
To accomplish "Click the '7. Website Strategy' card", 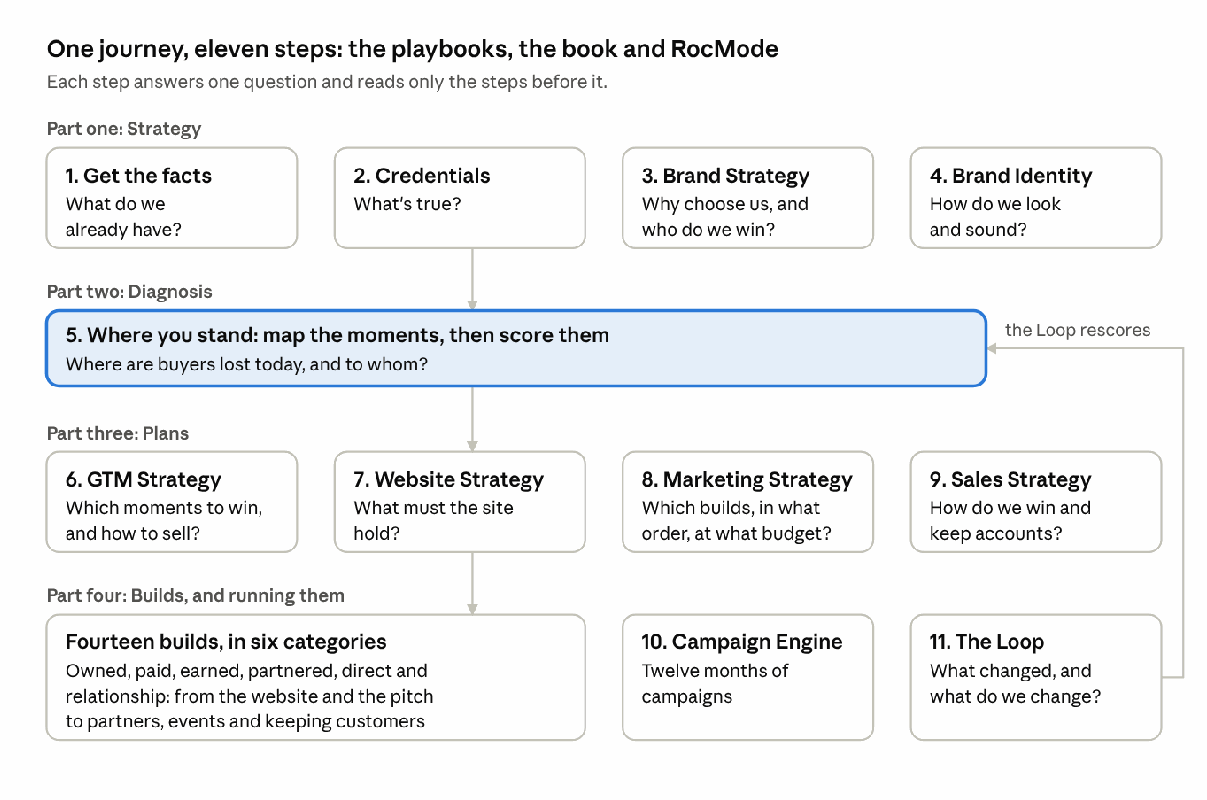I will point(460,502).
